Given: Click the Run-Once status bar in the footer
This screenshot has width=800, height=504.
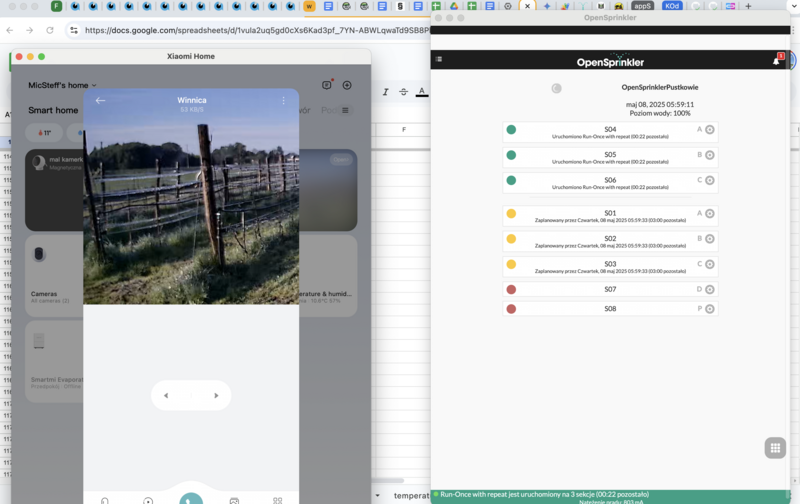Looking at the screenshot, I should pyautogui.click(x=545, y=494).
